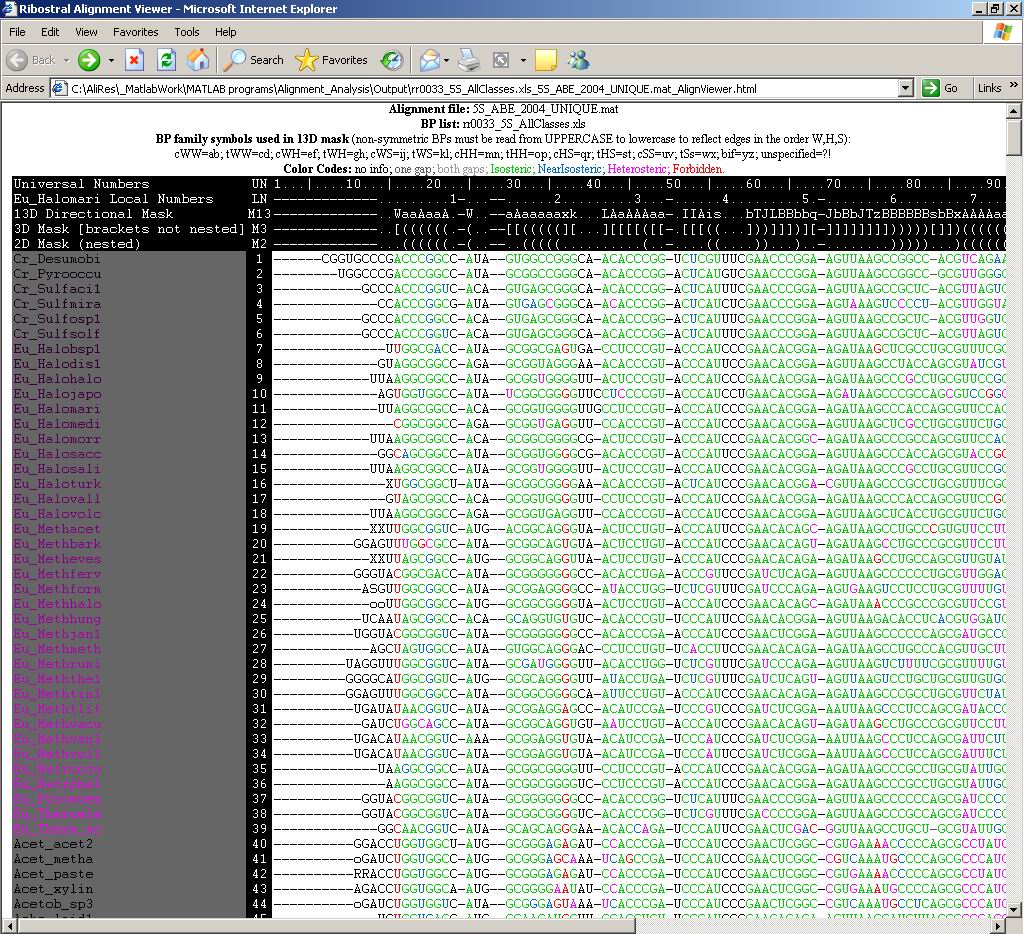Image resolution: width=1024 pixels, height=934 pixels.
Task: Click the Links toolbar label
Action: point(989,88)
